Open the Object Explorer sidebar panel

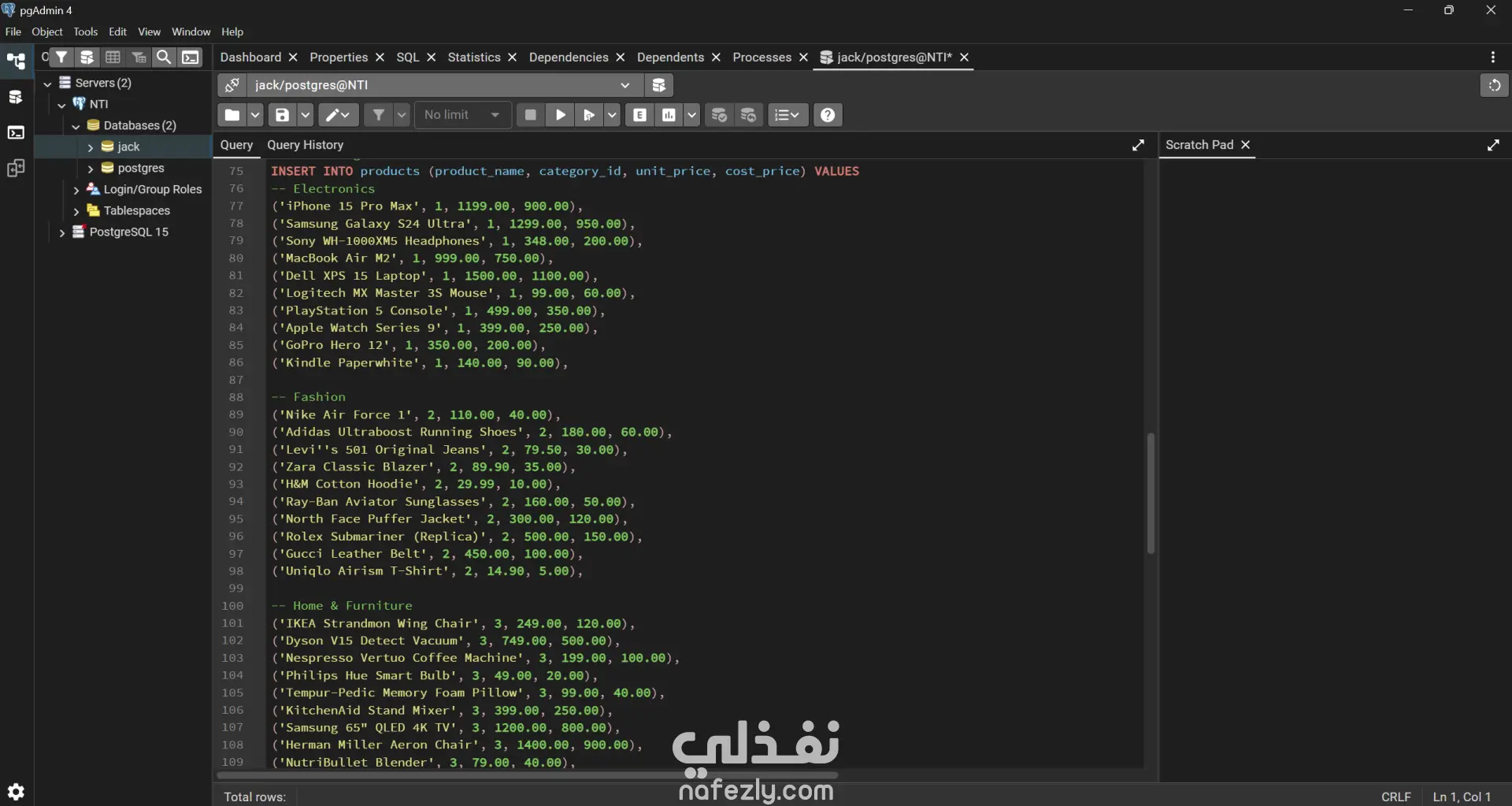coord(16,61)
